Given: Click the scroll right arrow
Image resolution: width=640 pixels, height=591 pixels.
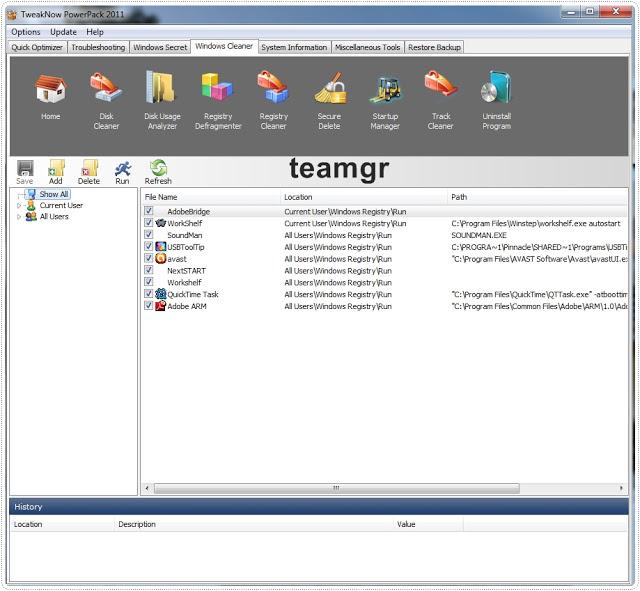Looking at the screenshot, I should click(x=621, y=488).
